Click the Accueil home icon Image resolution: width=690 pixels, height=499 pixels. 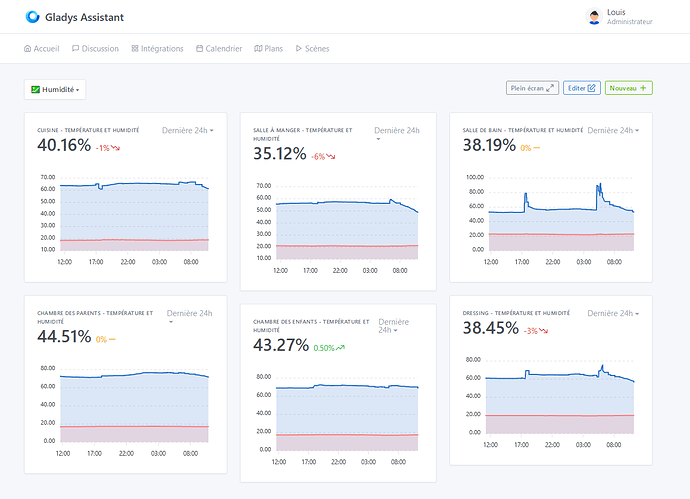(27, 48)
